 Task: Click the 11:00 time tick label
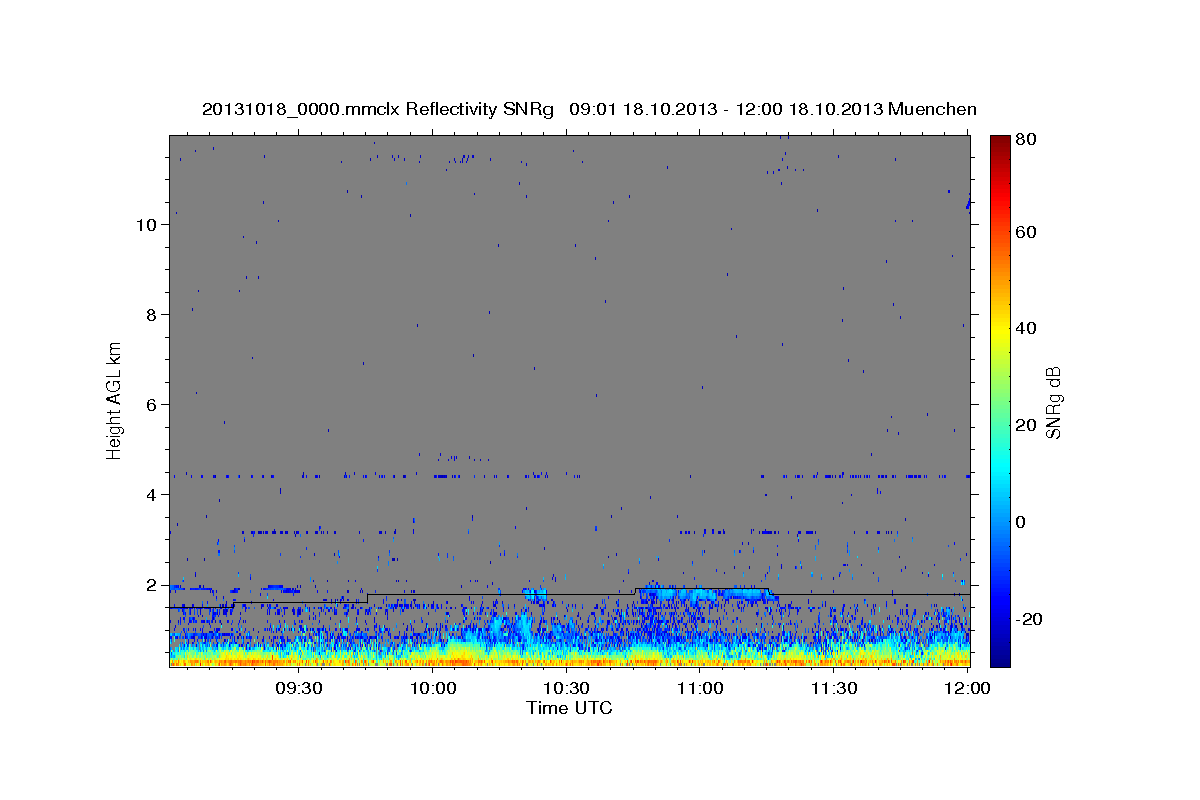pyautogui.click(x=700, y=688)
